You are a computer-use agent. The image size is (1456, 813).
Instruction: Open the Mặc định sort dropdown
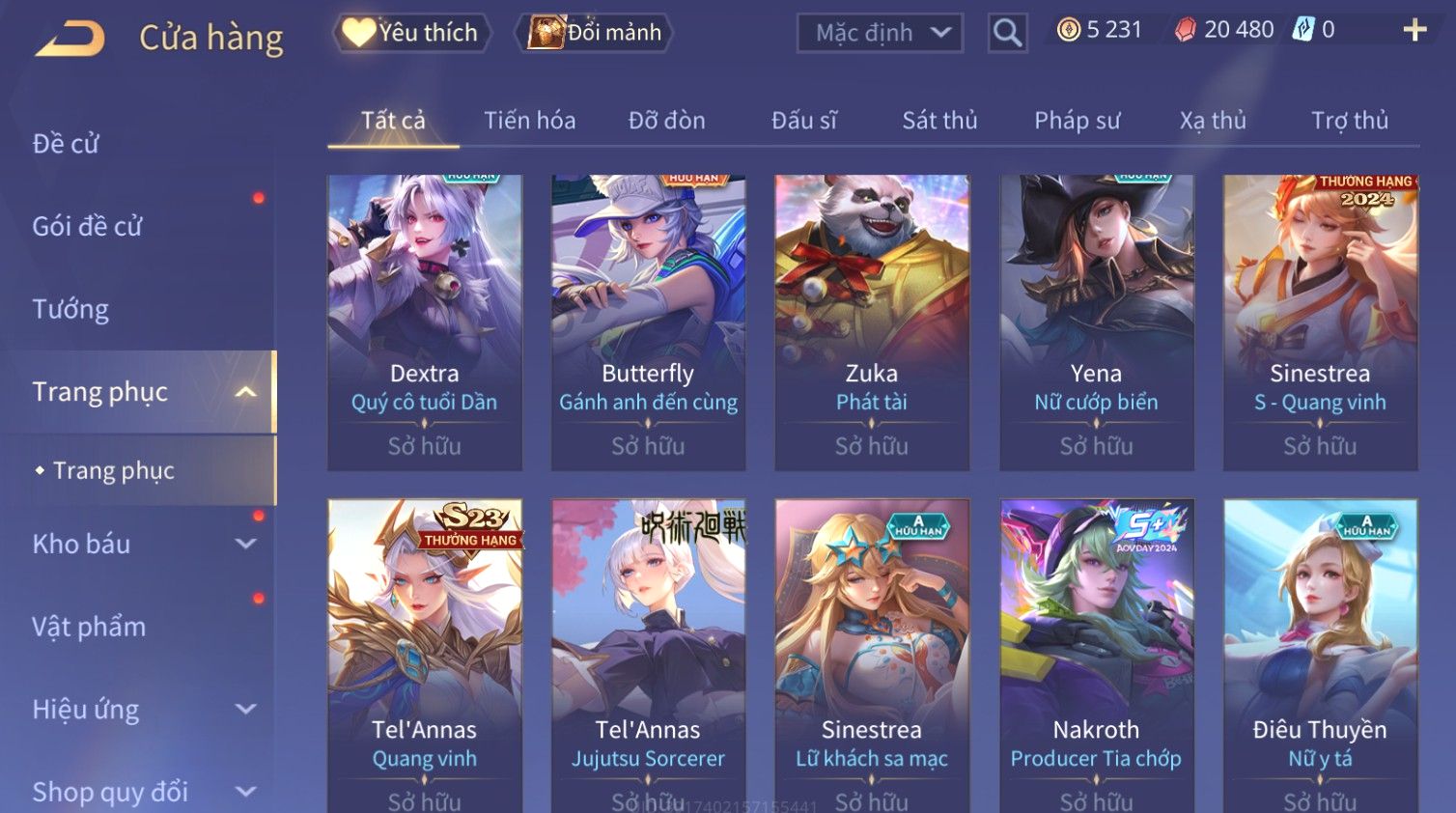pos(880,33)
